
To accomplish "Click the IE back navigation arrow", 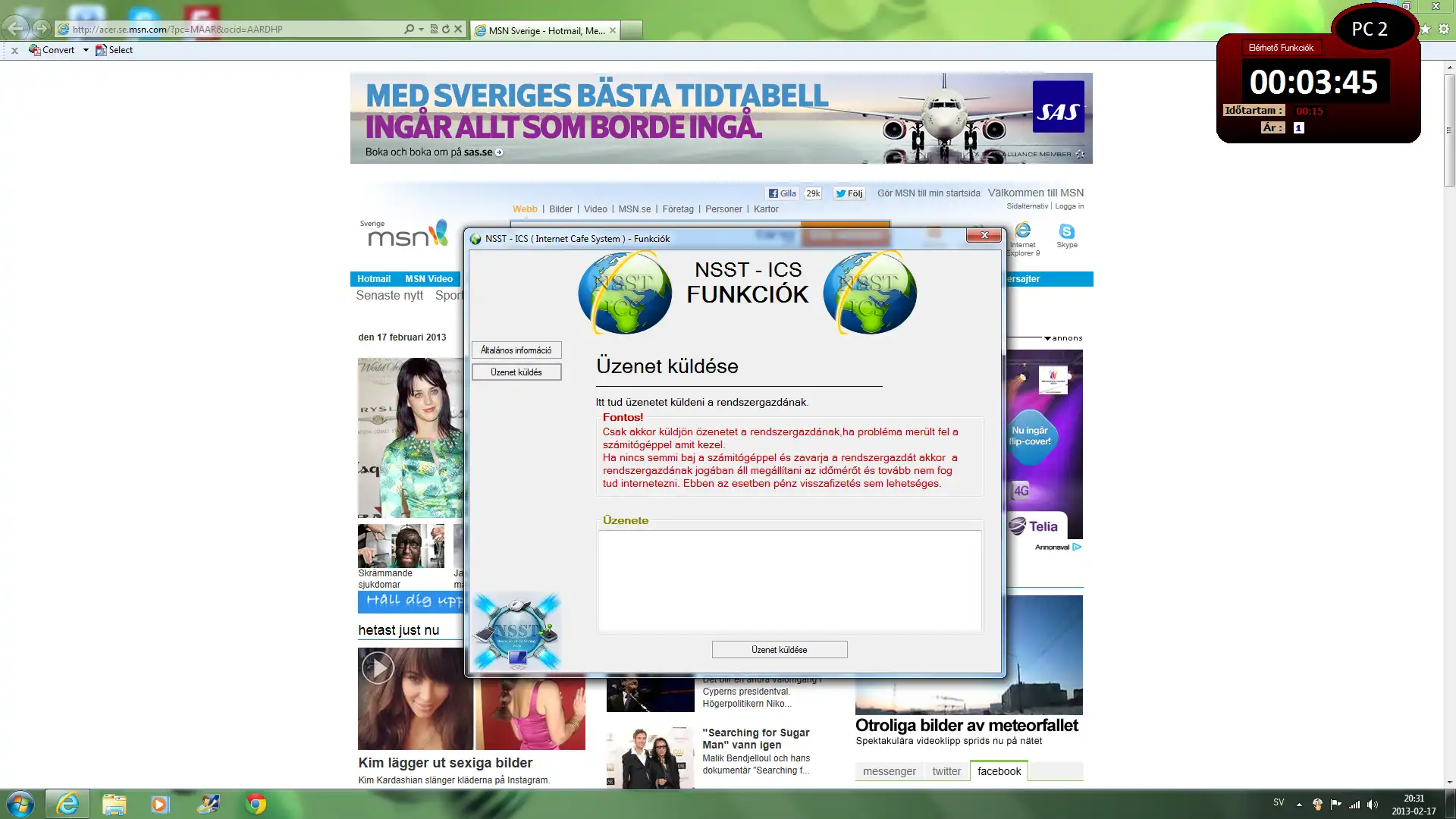I will (14, 29).
